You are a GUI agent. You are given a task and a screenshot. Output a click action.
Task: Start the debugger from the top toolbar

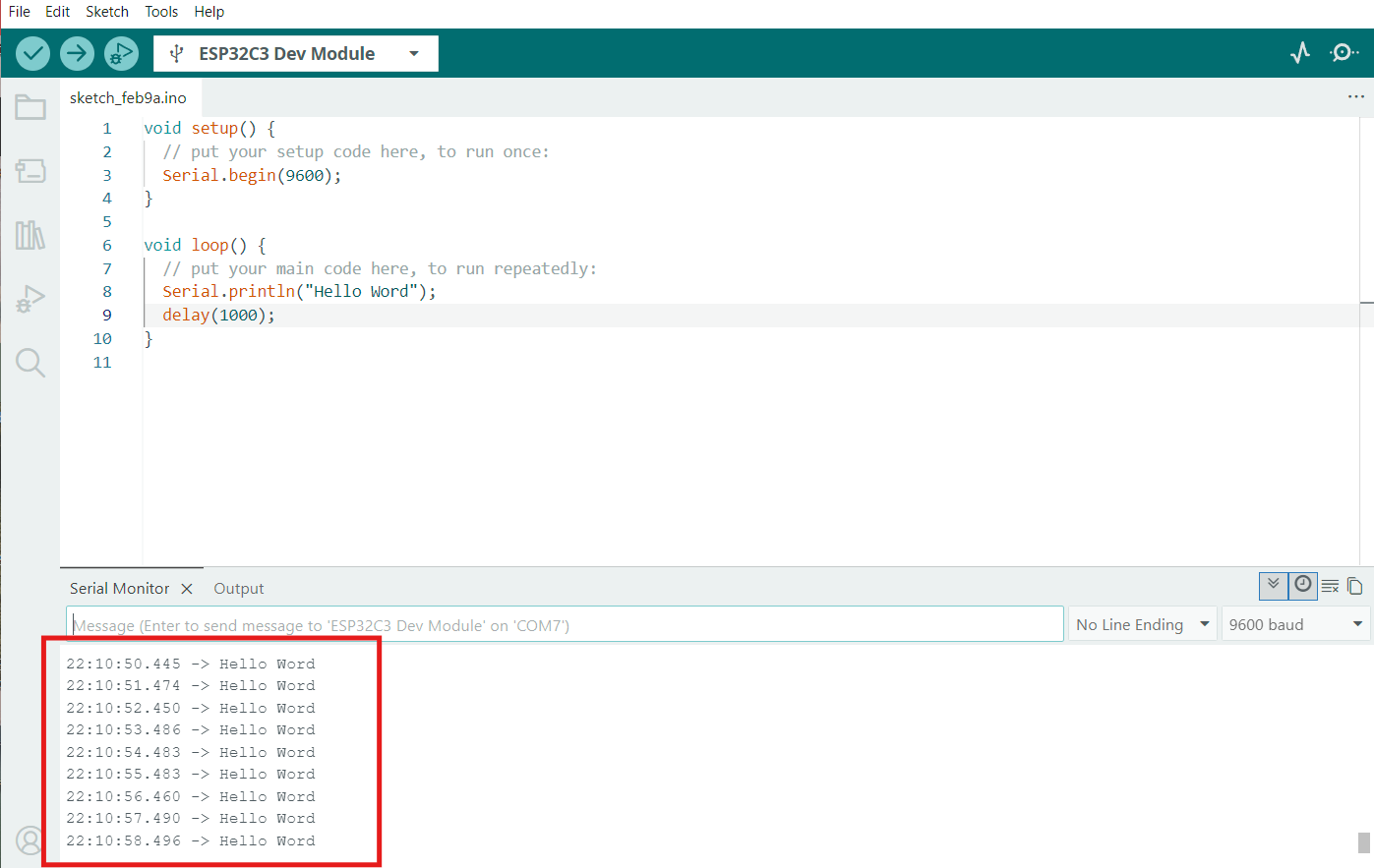pos(121,53)
